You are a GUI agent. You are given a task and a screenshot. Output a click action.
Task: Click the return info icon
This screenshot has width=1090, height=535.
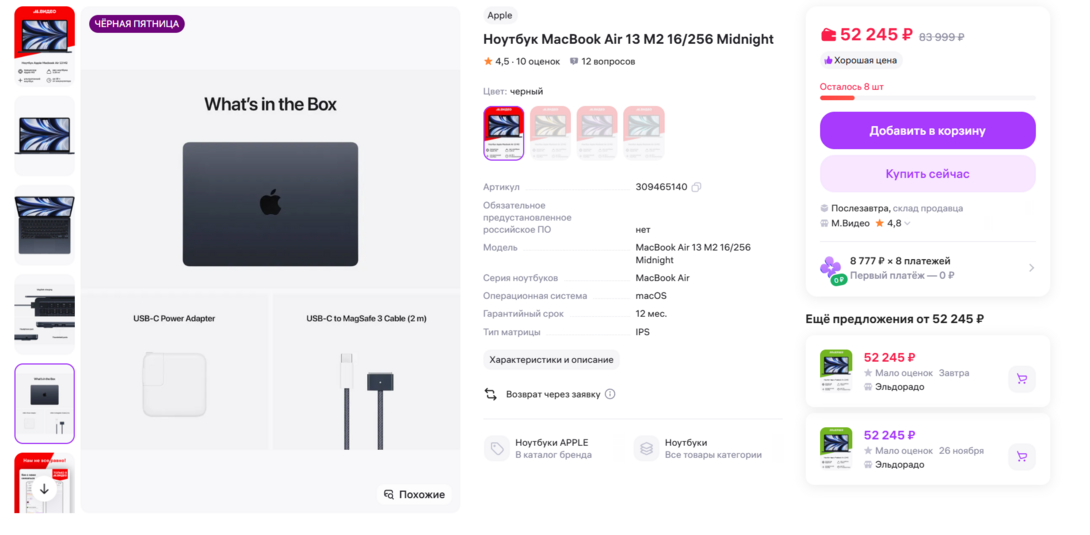(610, 394)
